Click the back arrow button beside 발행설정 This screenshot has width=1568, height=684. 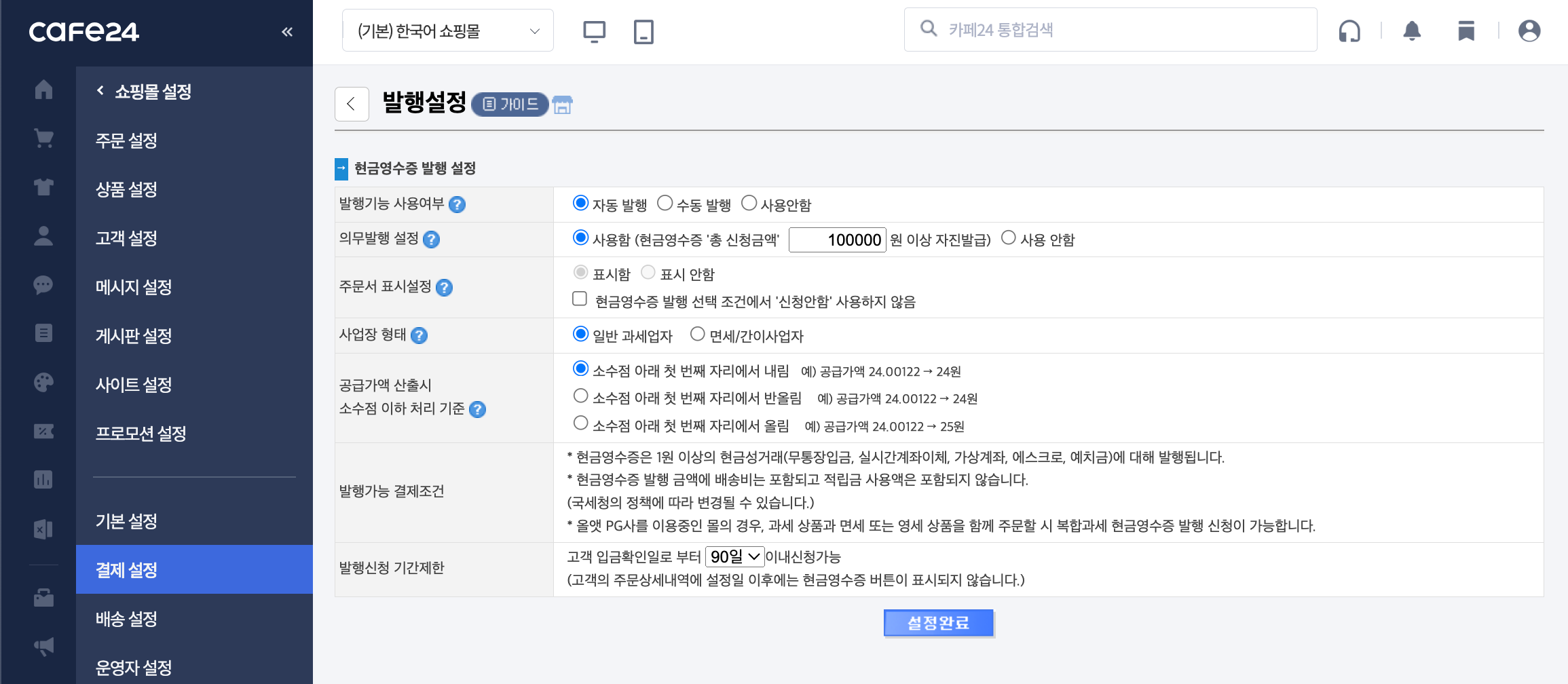click(x=352, y=104)
